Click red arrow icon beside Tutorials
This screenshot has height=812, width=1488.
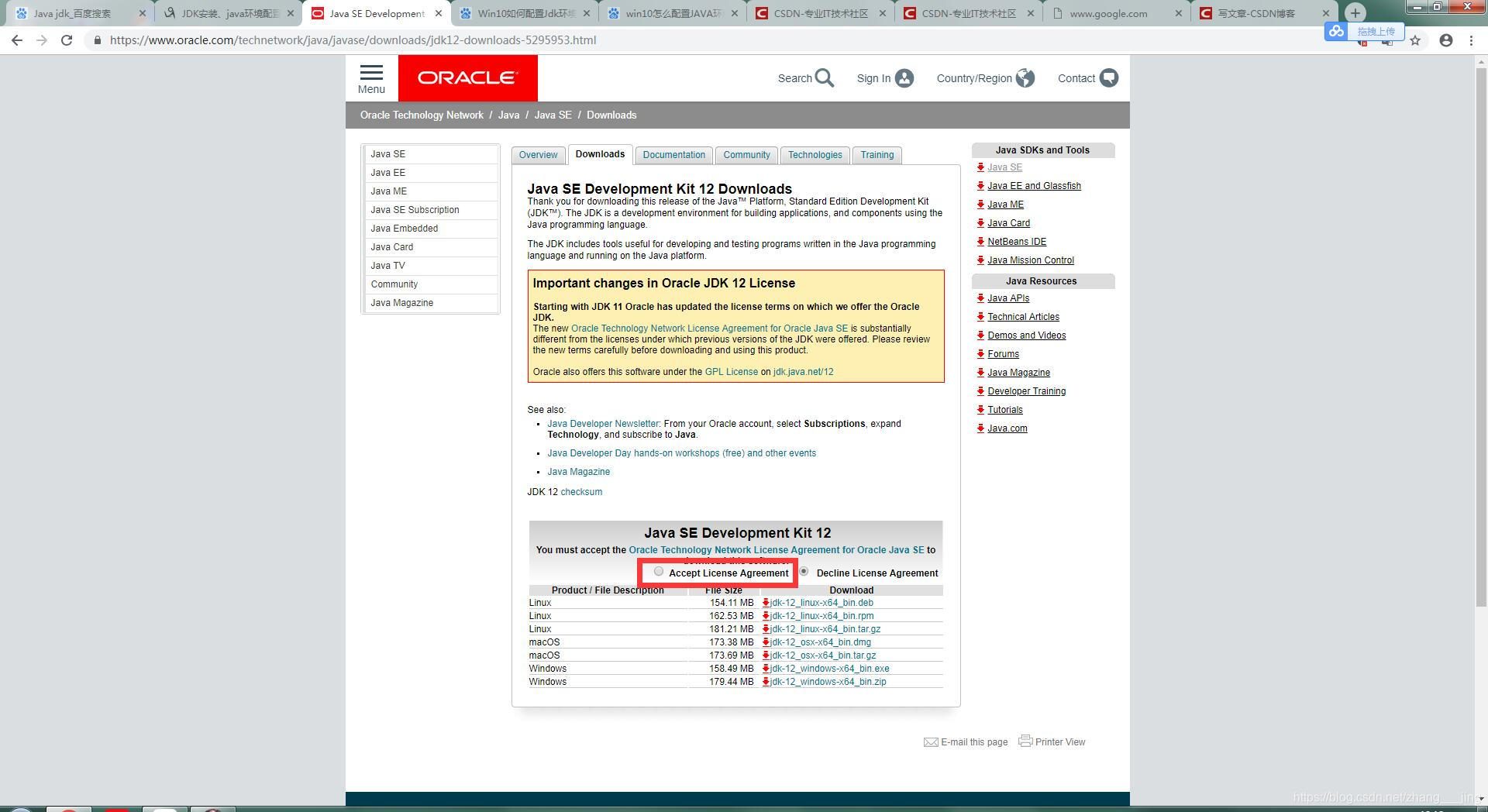coord(980,410)
